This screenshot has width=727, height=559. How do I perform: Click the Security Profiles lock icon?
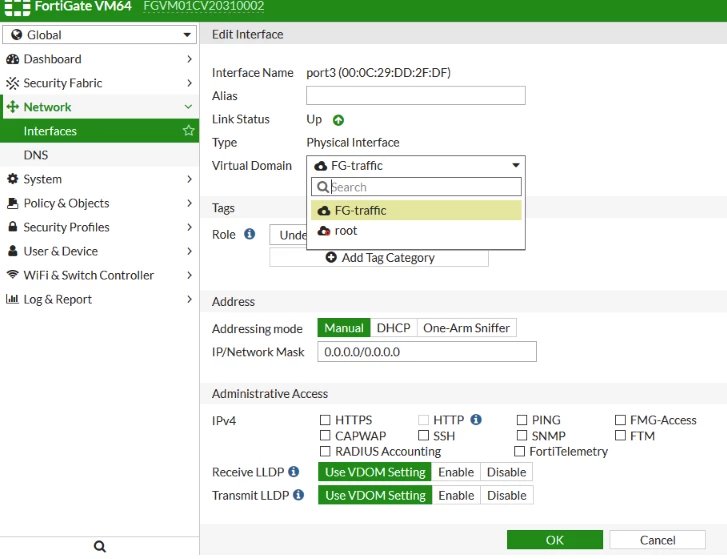tap(13, 227)
